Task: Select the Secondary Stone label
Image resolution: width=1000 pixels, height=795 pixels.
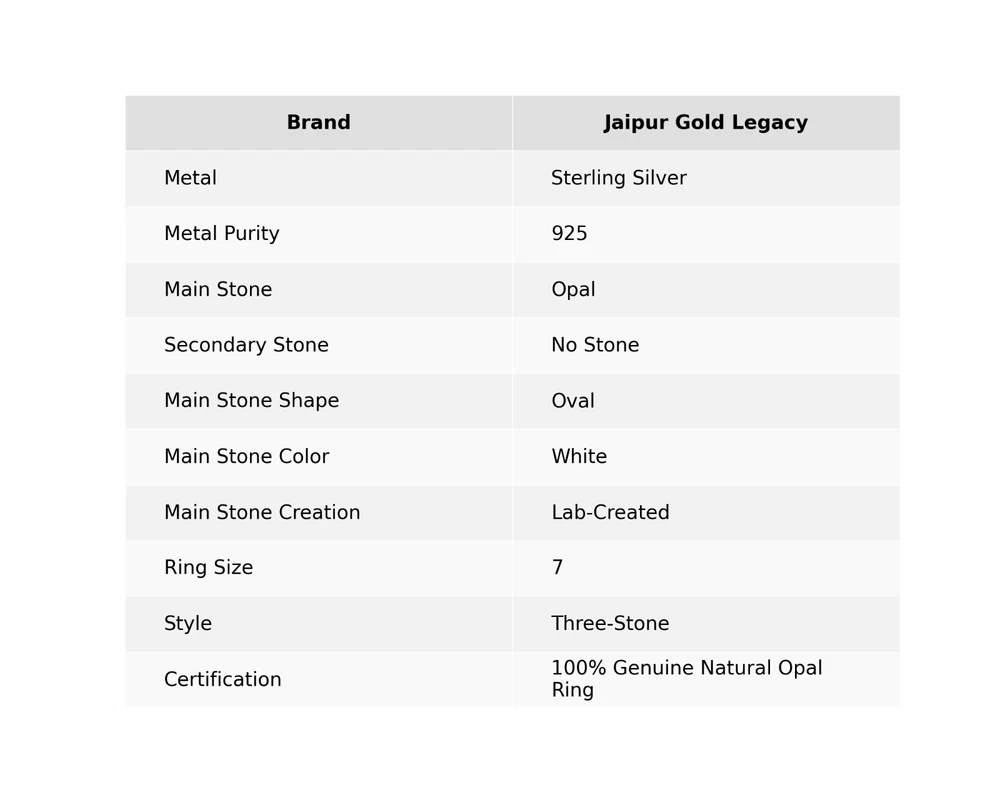Action: [x=246, y=346]
